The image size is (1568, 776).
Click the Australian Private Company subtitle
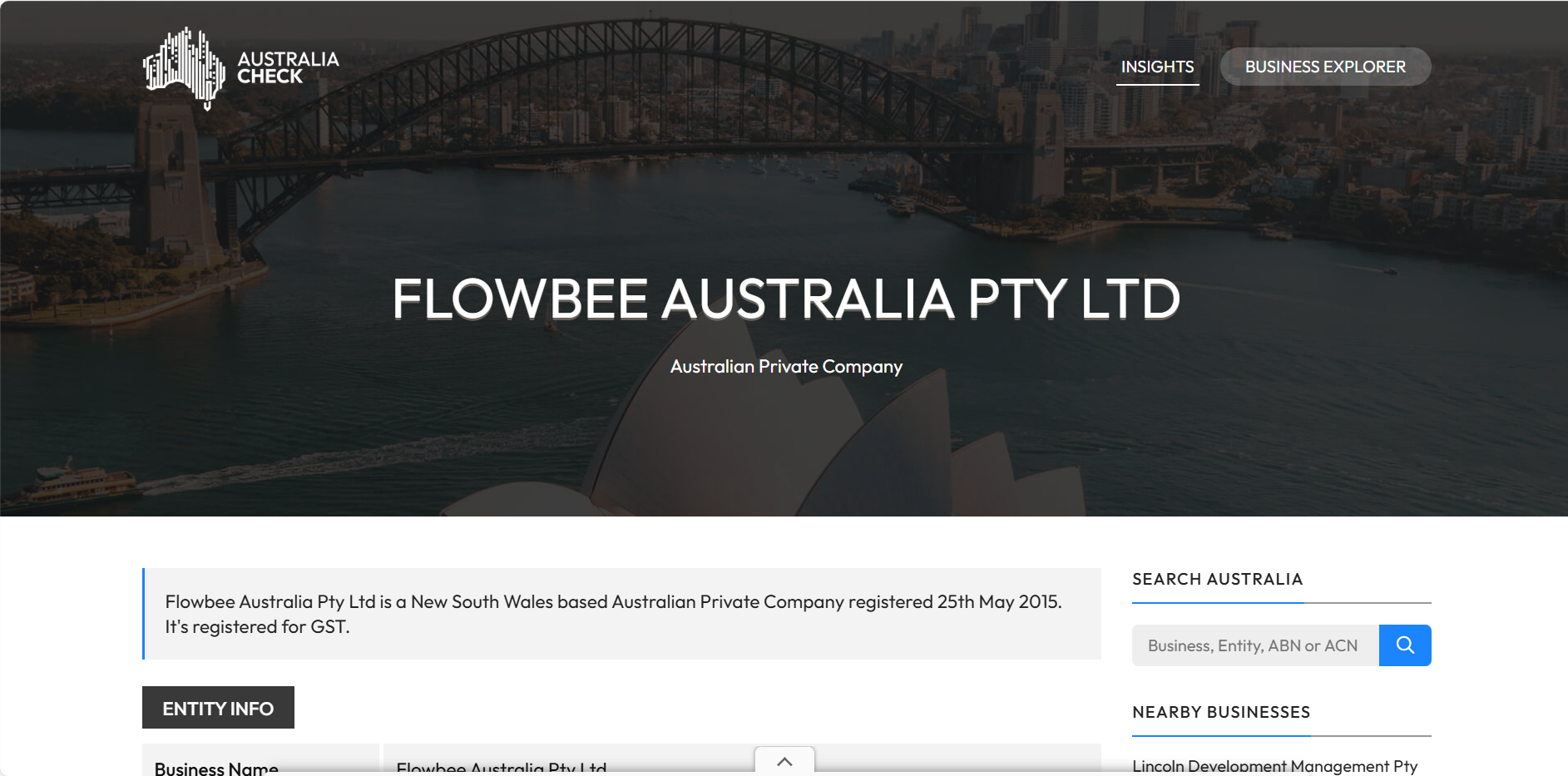(x=785, y=367)
